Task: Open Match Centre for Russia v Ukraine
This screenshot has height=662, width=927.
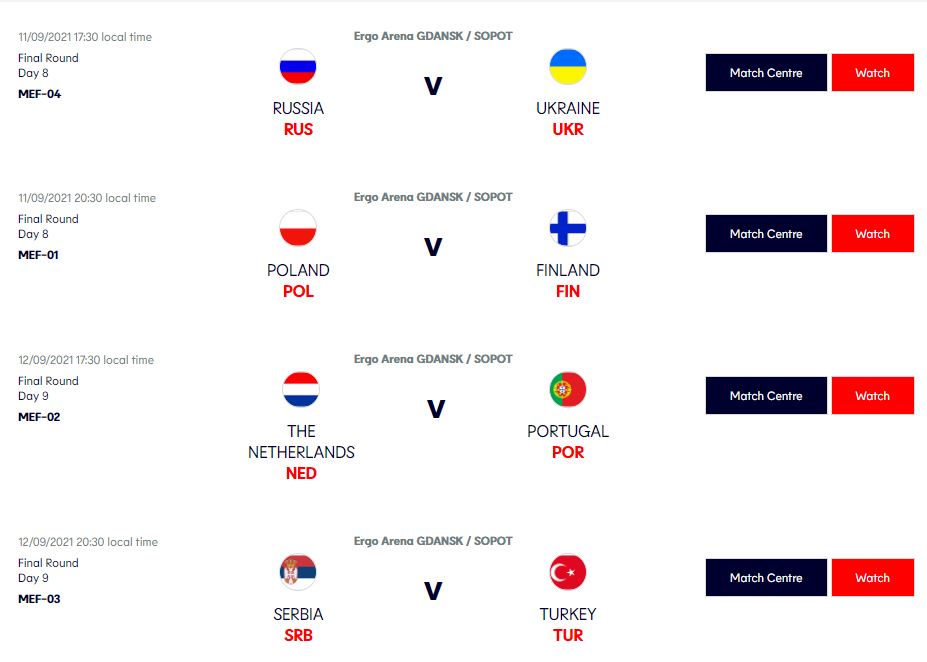Action: point(766,73)
